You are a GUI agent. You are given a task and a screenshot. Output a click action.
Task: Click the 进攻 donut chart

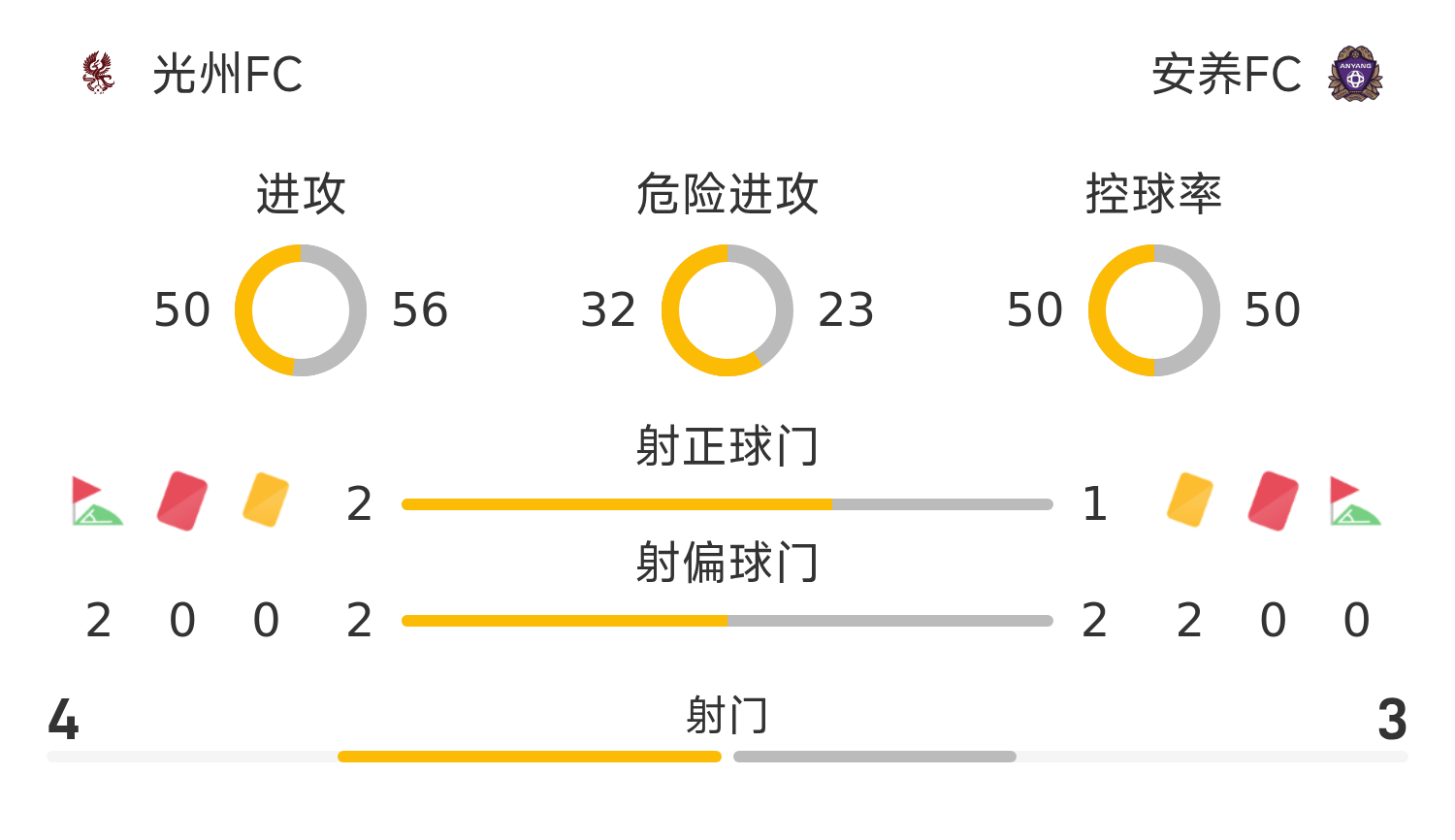pyautogui.click(x=301, y=310)
